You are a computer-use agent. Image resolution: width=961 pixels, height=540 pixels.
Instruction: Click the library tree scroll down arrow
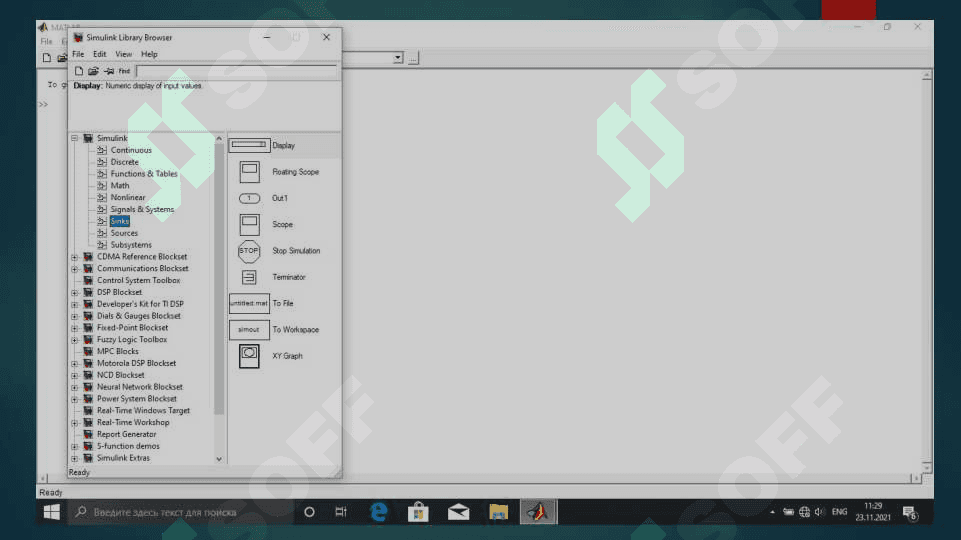[219, 458]
